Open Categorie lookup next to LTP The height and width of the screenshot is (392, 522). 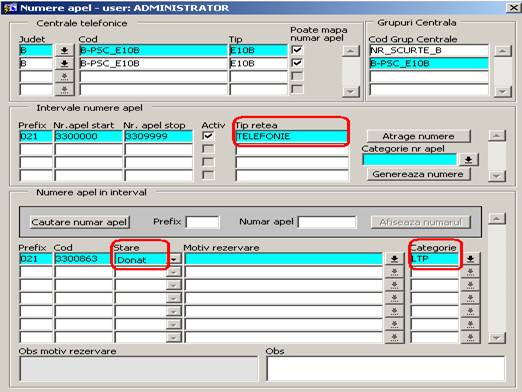click(x=470, y=259)
